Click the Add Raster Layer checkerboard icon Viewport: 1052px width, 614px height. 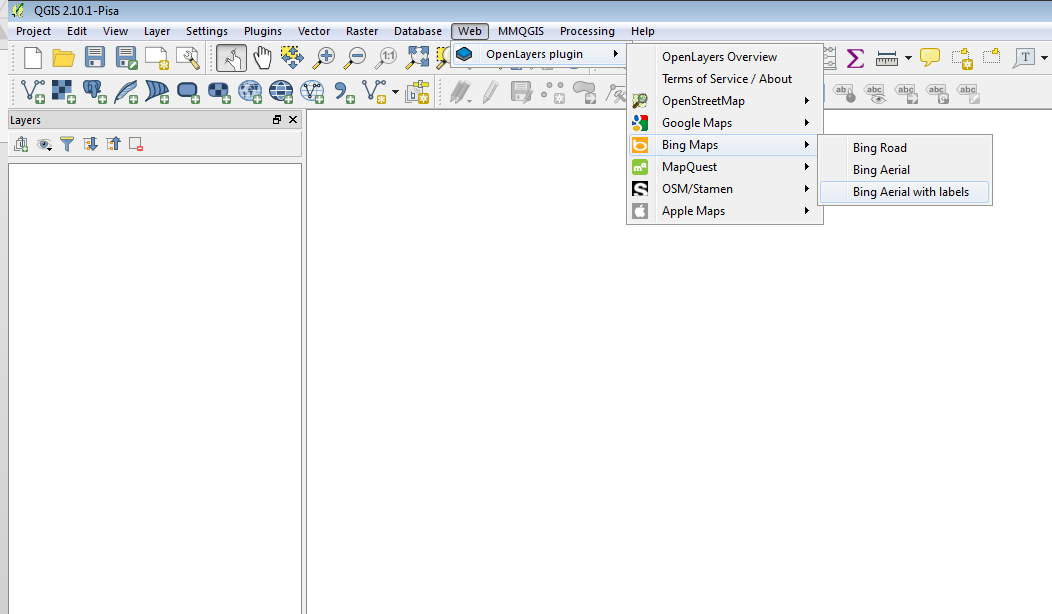[x=64, y=91]
